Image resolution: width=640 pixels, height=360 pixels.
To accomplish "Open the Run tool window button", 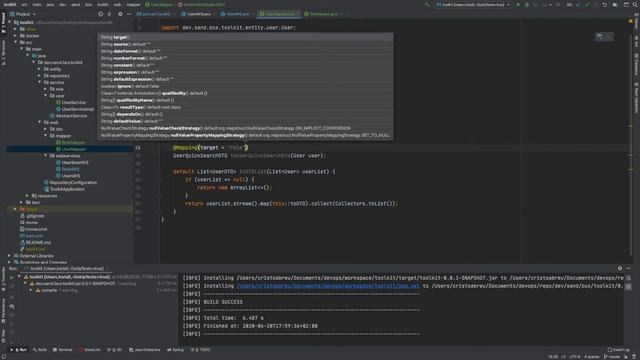I will pyautogui.click(x=19, y=350).
